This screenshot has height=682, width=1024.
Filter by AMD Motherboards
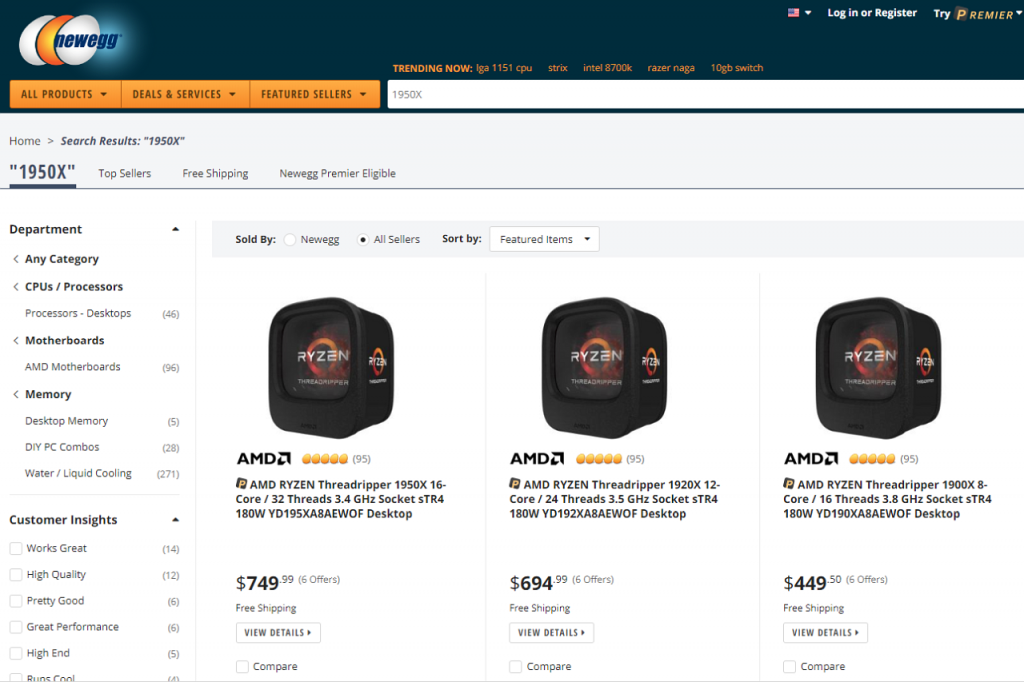pos(72,366)
